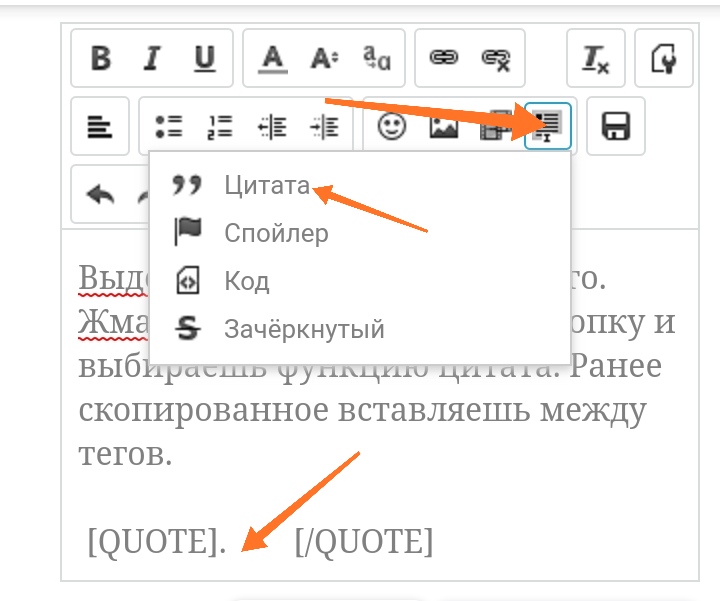720x601 pixels.
Task: Toggle underline formatting
Action: point(205,59)
